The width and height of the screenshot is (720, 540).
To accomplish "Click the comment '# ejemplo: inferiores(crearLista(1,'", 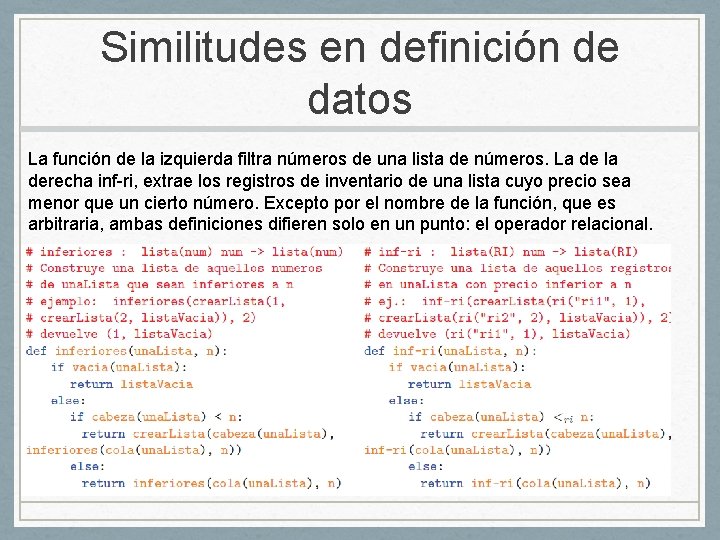I will (156, 301).
